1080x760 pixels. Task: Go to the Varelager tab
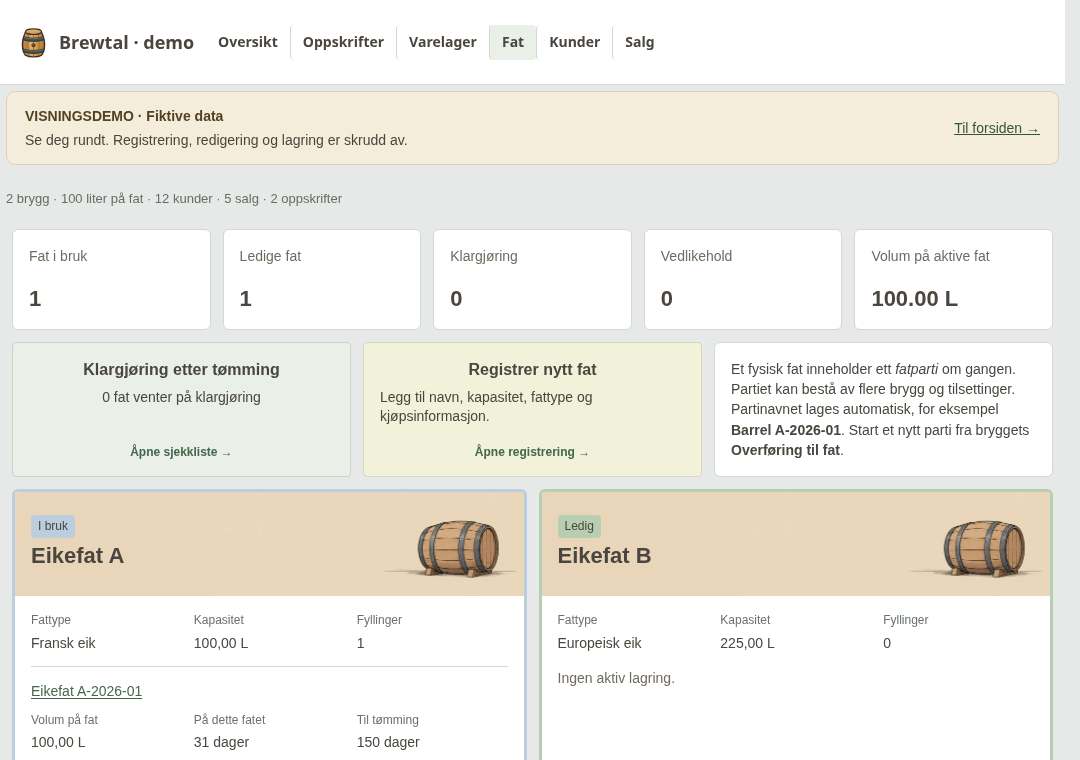442,42
